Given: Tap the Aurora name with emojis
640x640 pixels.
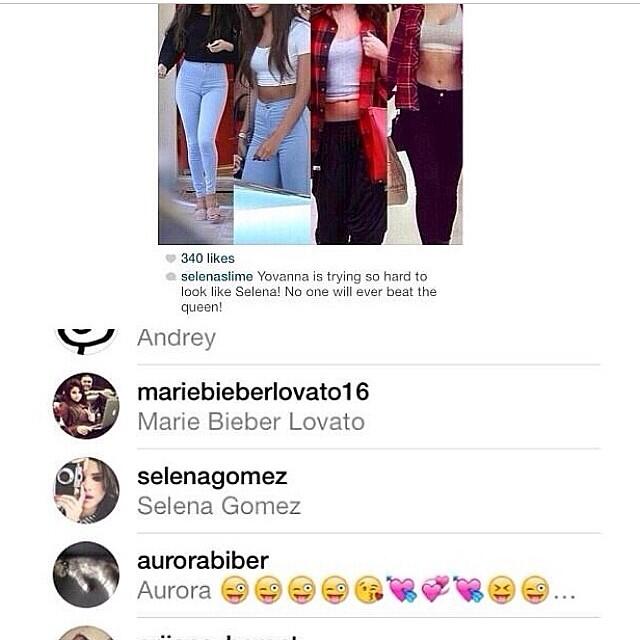Looking at the screenshot, I should point(356,590).
